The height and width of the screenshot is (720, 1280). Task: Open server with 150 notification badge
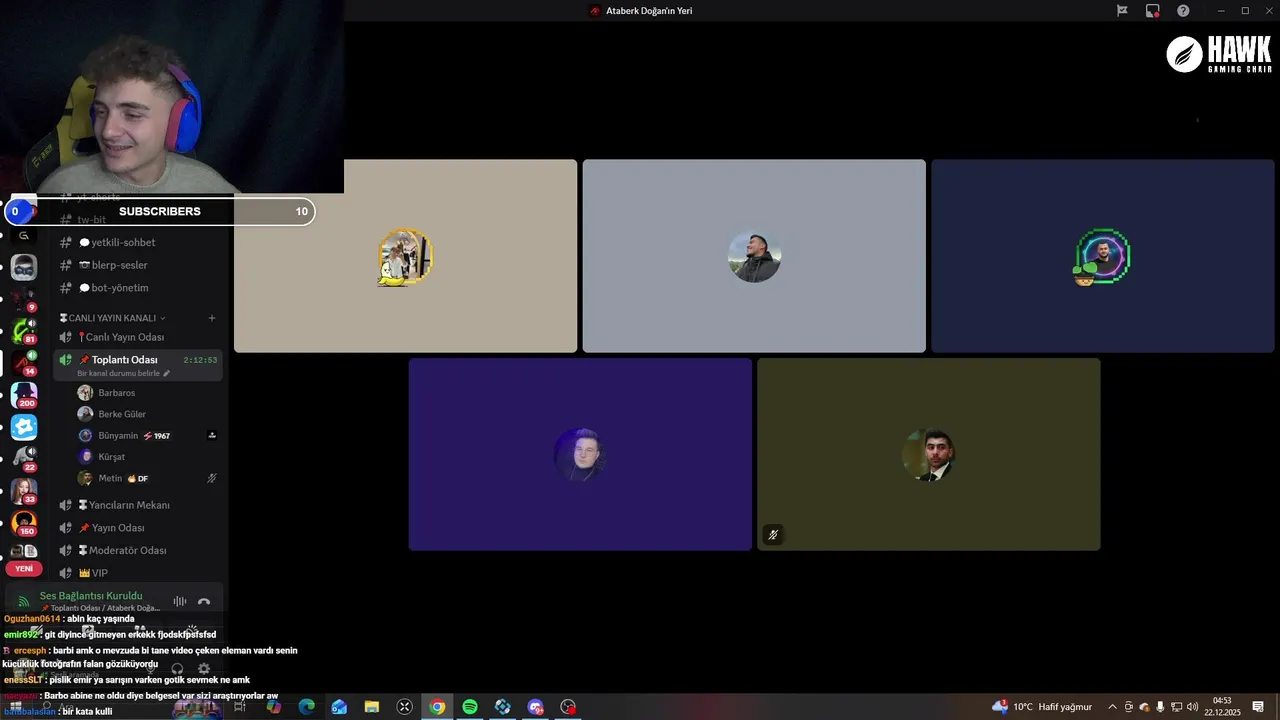pyautogui.click(x=24, y=523)
